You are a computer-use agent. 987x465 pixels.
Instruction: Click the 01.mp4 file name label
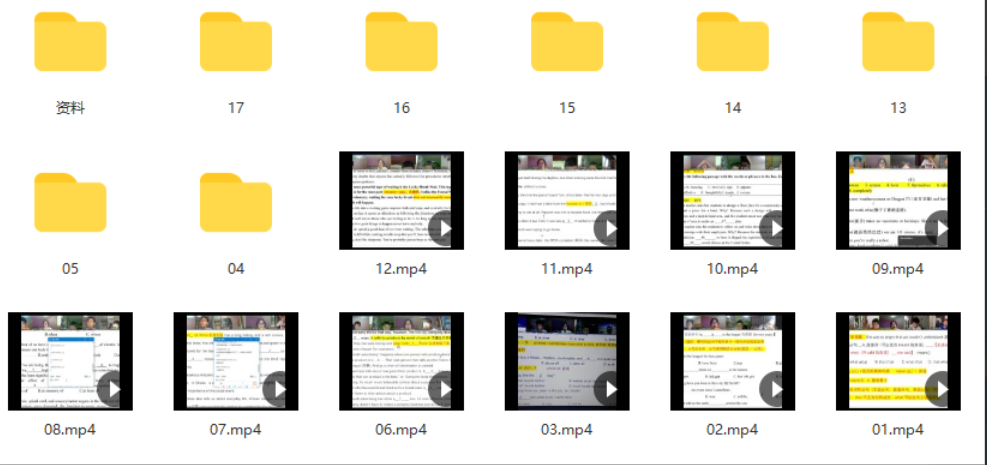click(x=898, y=429)
